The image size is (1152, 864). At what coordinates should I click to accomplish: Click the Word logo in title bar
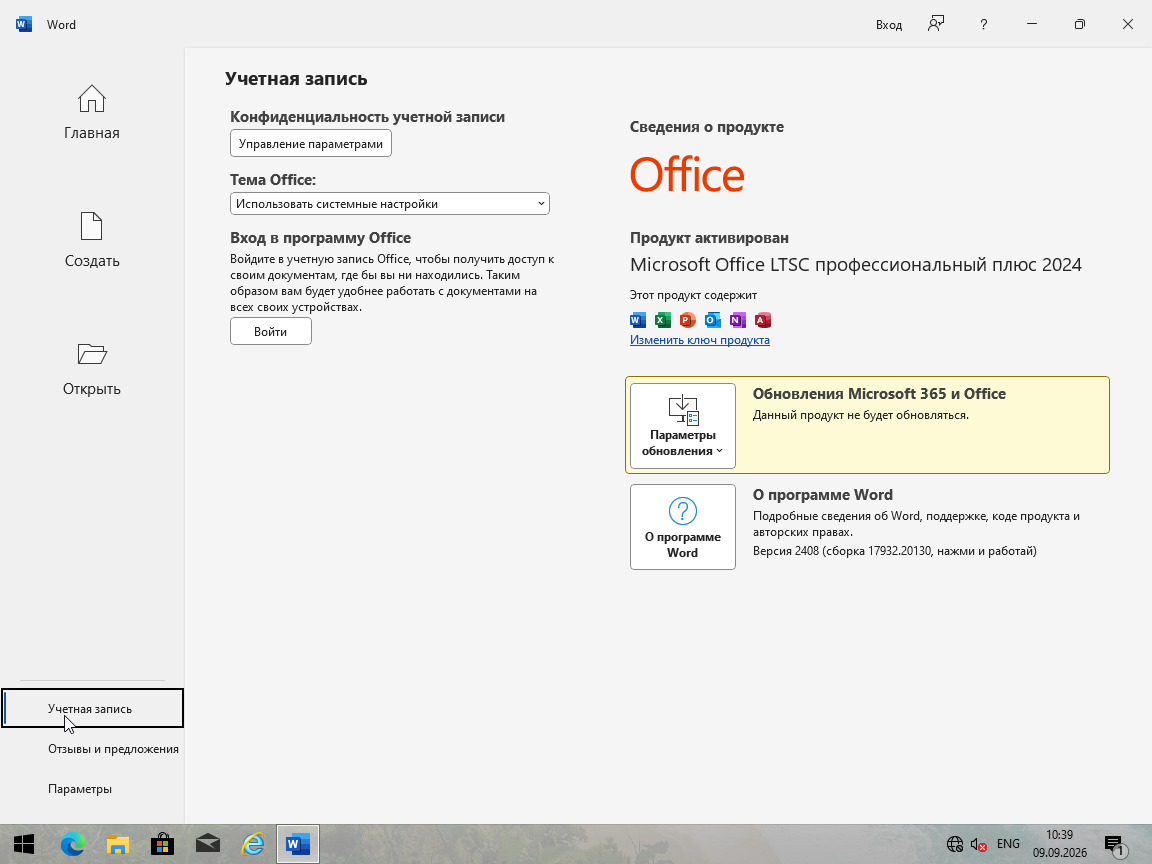point(24,24)
